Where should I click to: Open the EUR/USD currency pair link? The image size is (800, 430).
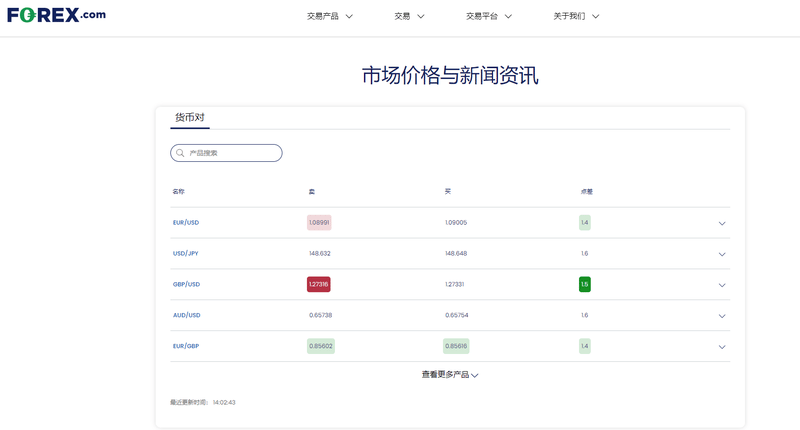[x=186, y=223]
